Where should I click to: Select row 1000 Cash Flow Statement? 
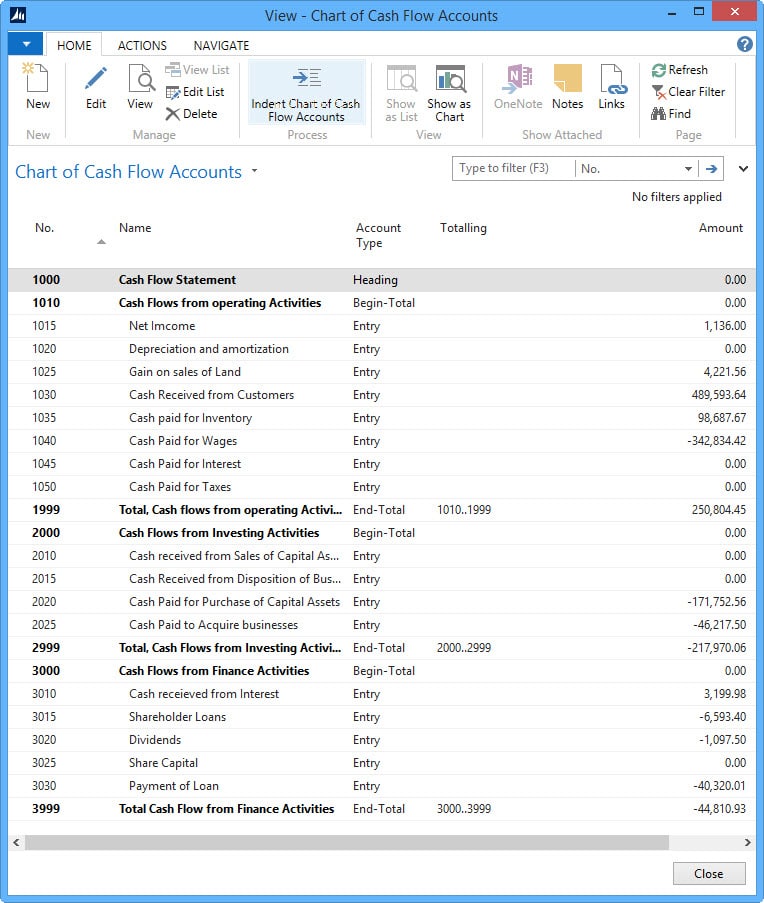pyautogui.click(x=382, y=280)
